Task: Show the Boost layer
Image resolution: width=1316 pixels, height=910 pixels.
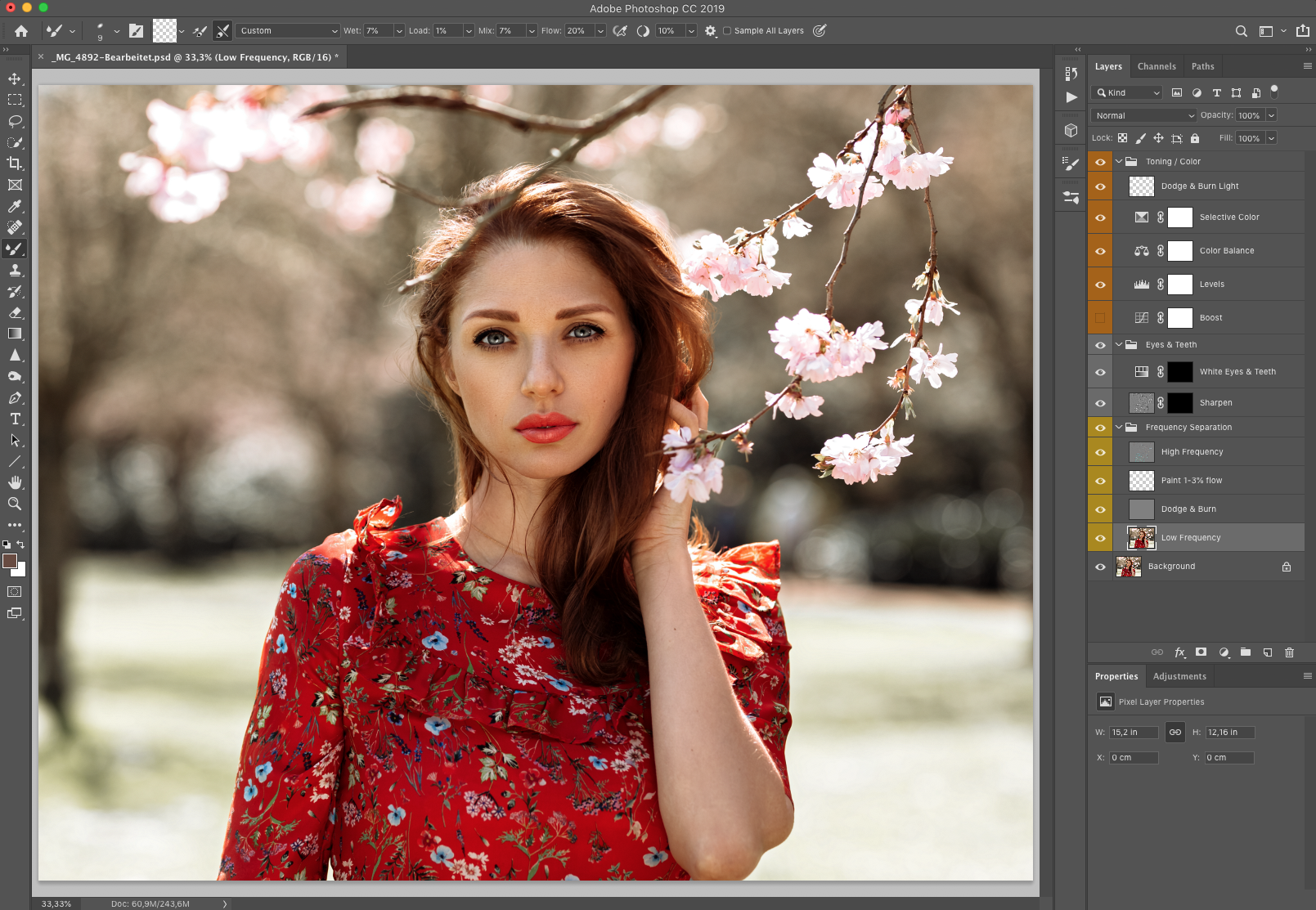Action: [x=1100, y=318]
